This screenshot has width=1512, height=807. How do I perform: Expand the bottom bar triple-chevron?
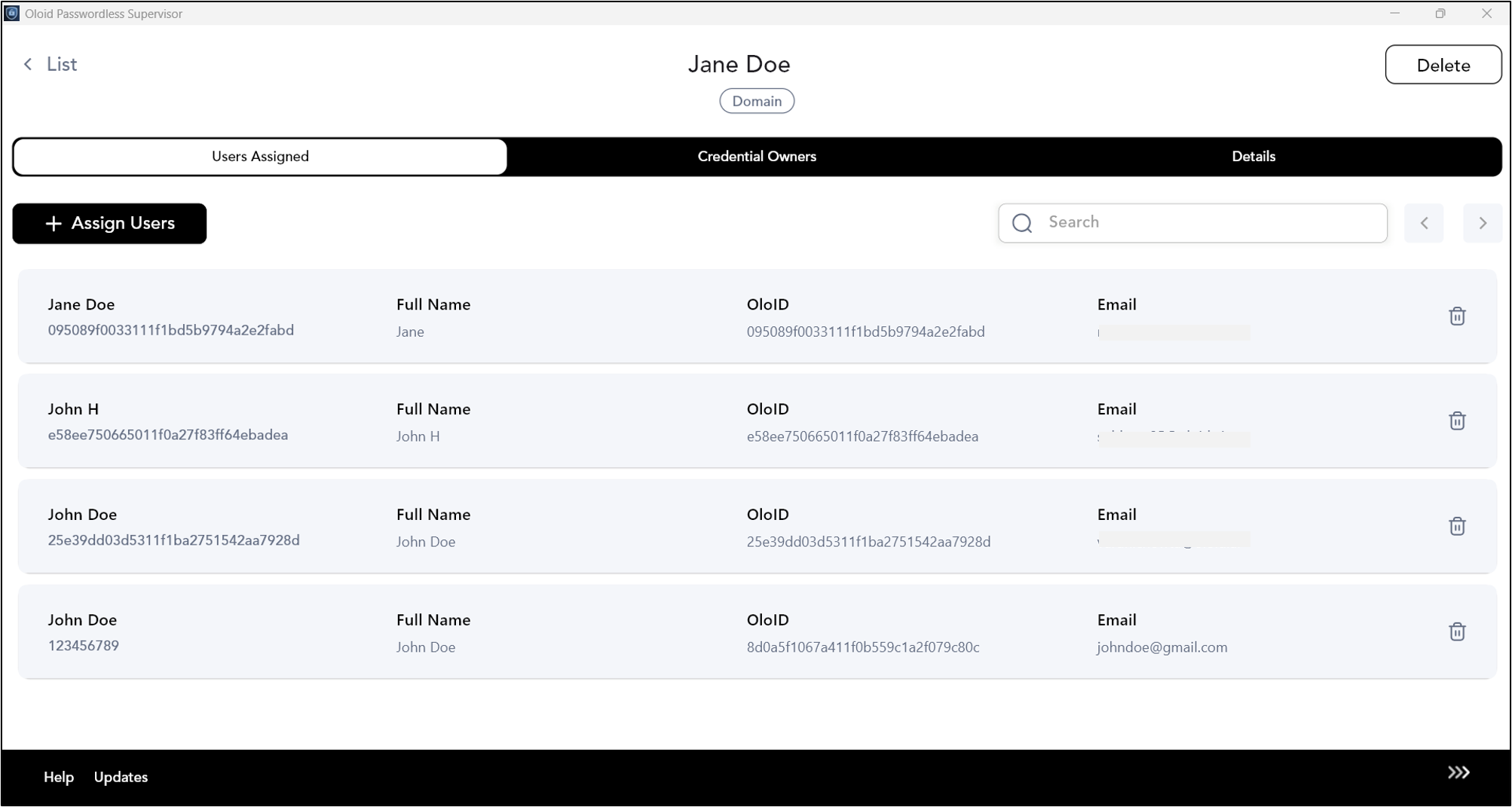point(1458,773)
